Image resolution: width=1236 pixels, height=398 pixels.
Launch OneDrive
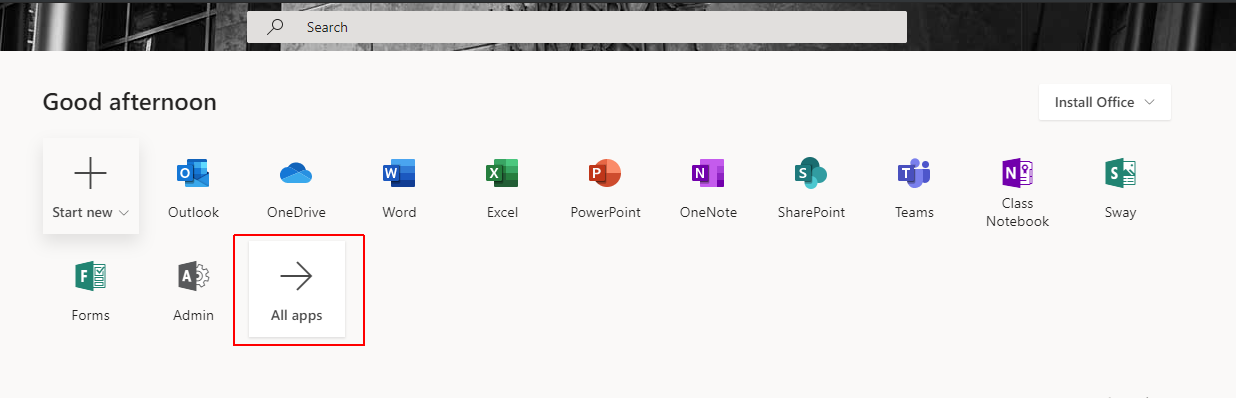pyautogui.click(x=296, y=187)
